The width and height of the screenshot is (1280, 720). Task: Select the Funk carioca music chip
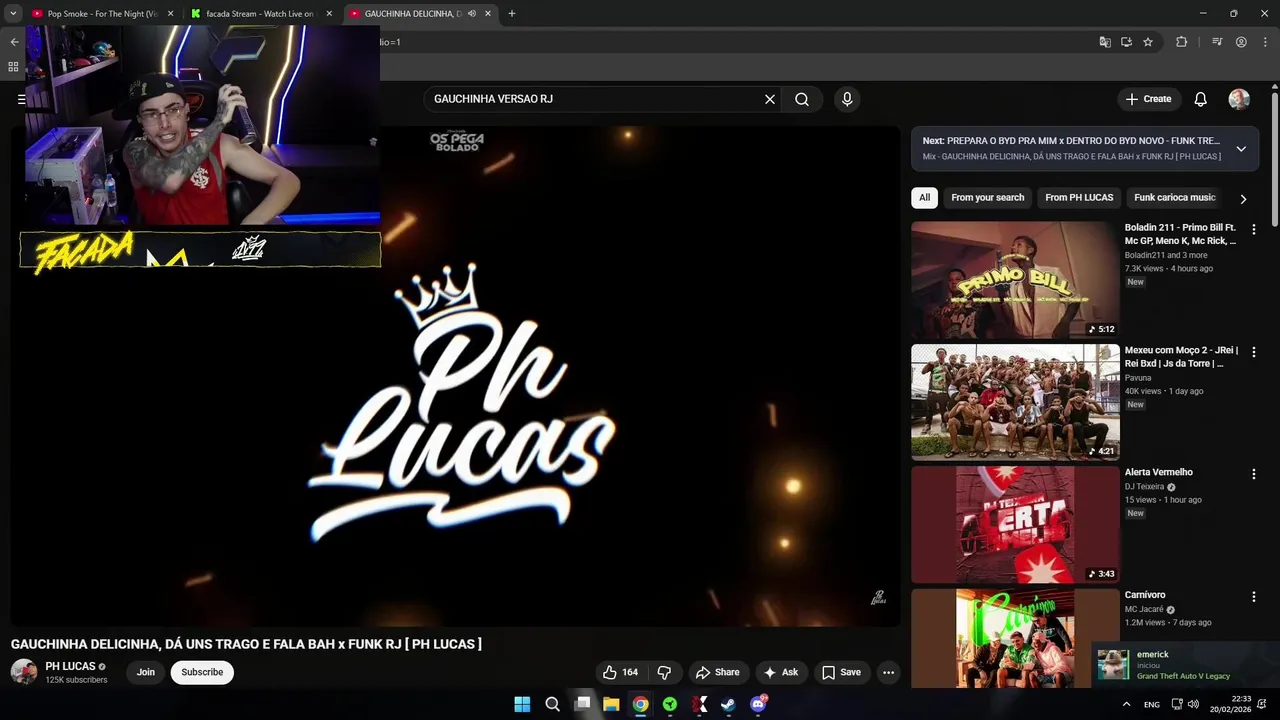(x=1174, y=198)
